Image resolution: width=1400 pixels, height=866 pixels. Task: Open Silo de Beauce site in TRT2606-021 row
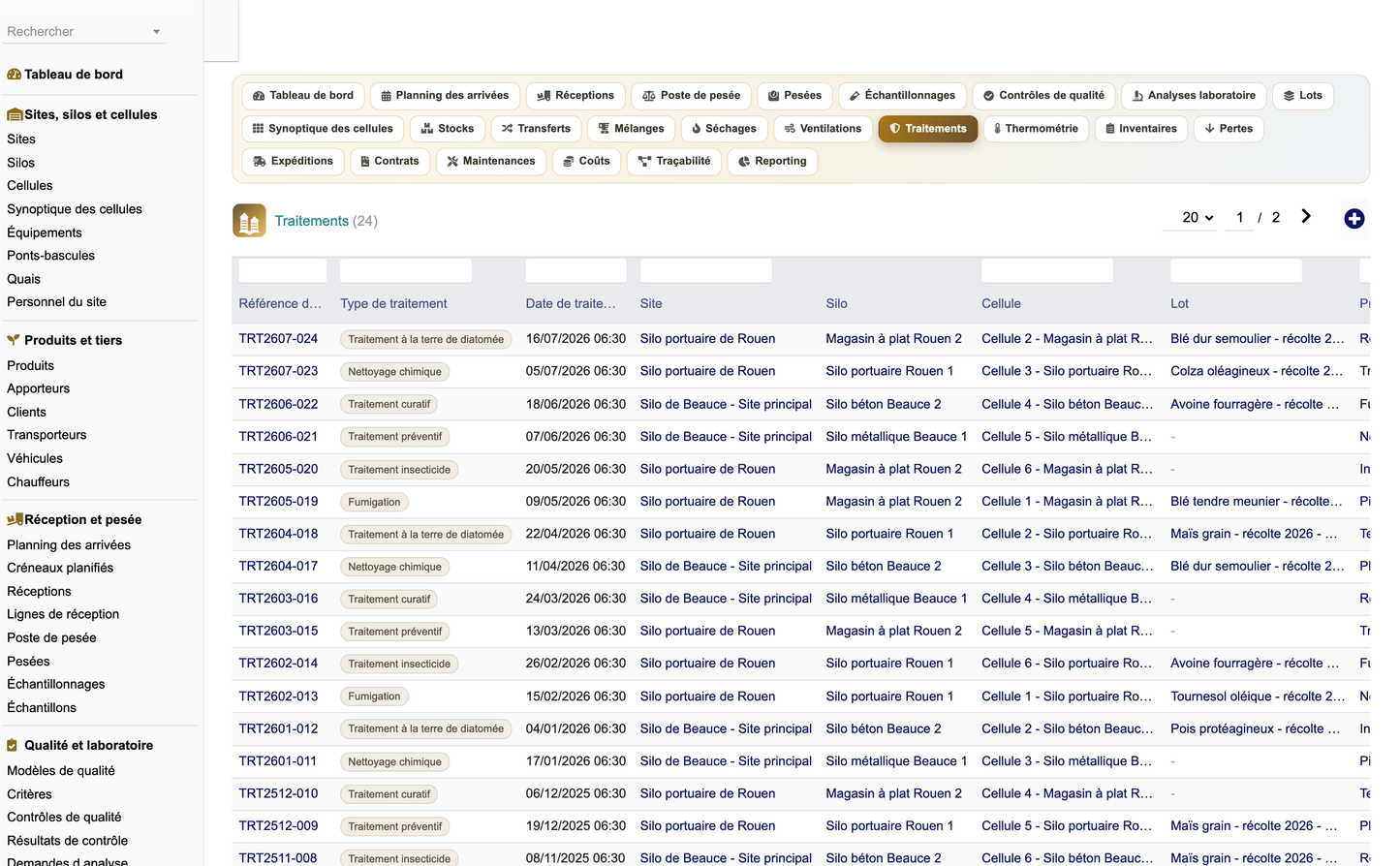726,437
